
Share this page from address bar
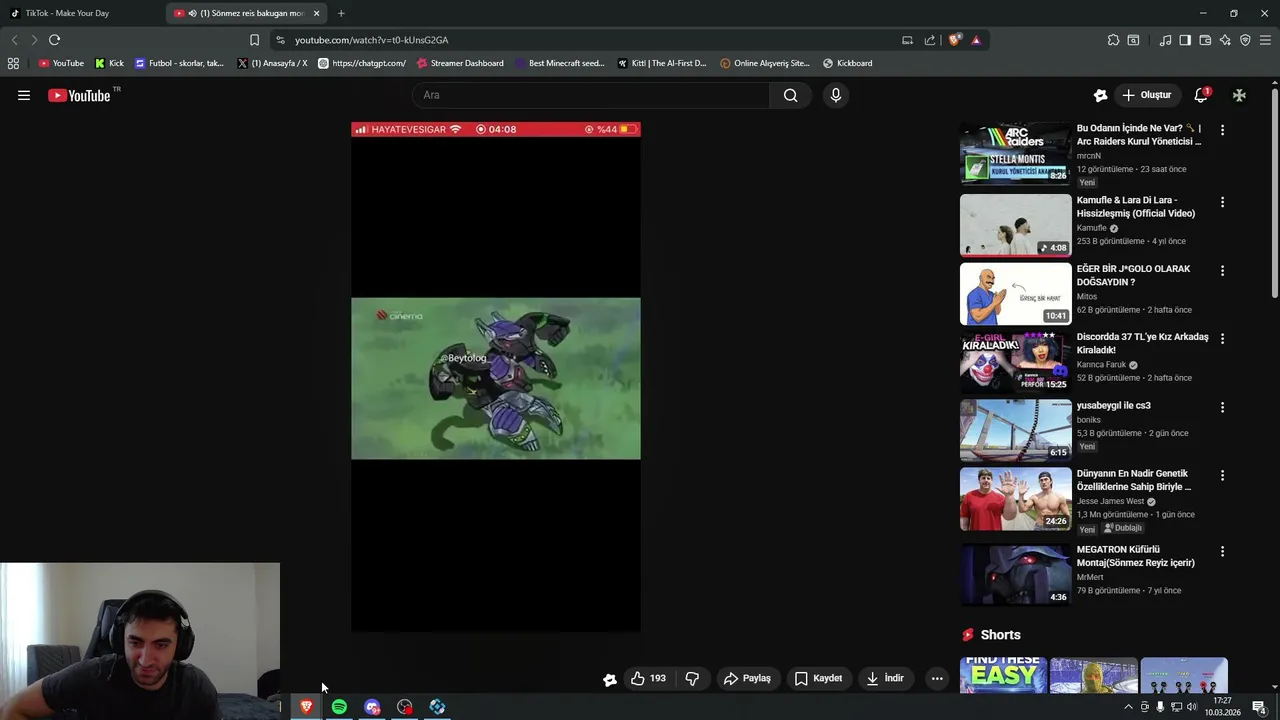pyautogui.click(x=930, y=40)
